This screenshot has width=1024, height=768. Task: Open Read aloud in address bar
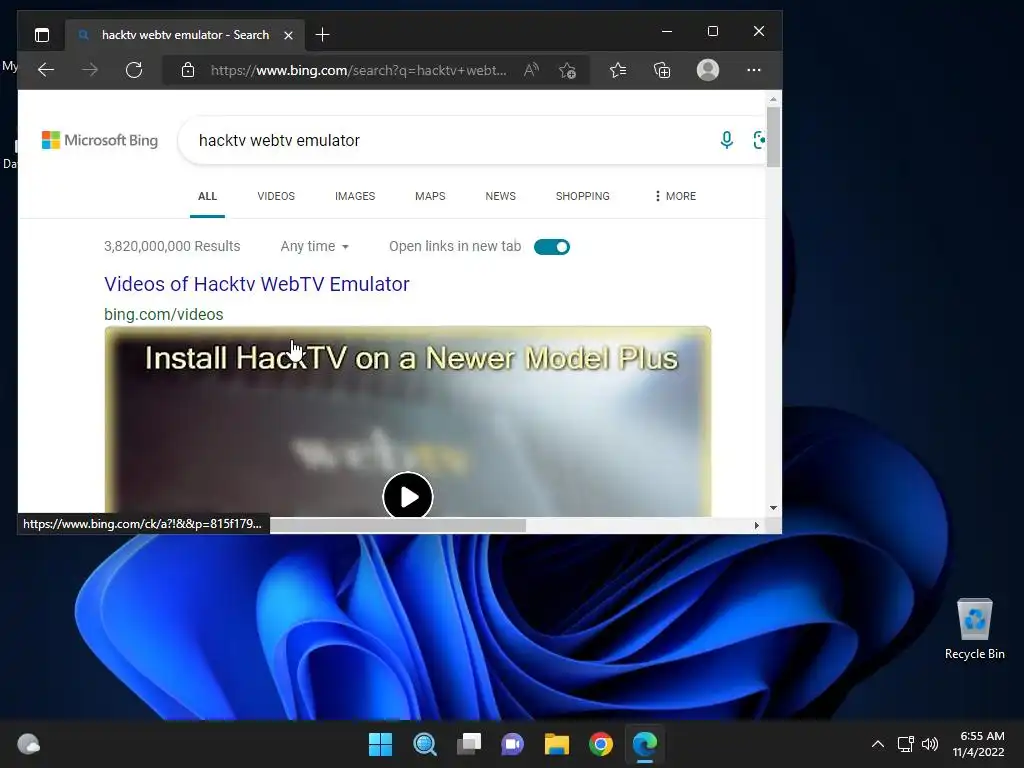(x=531, y=70)
